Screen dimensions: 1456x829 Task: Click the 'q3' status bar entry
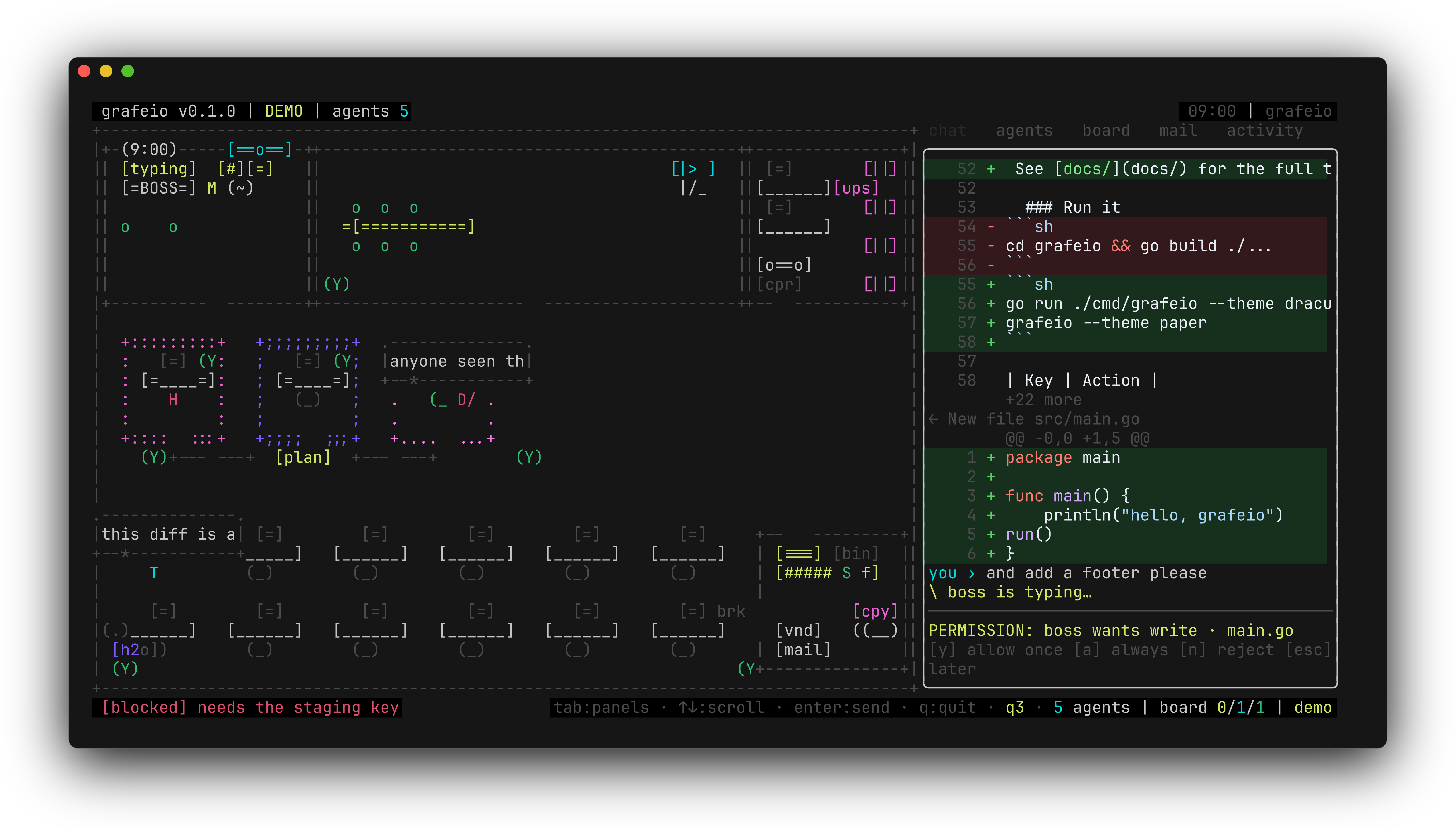(1015, 707)
